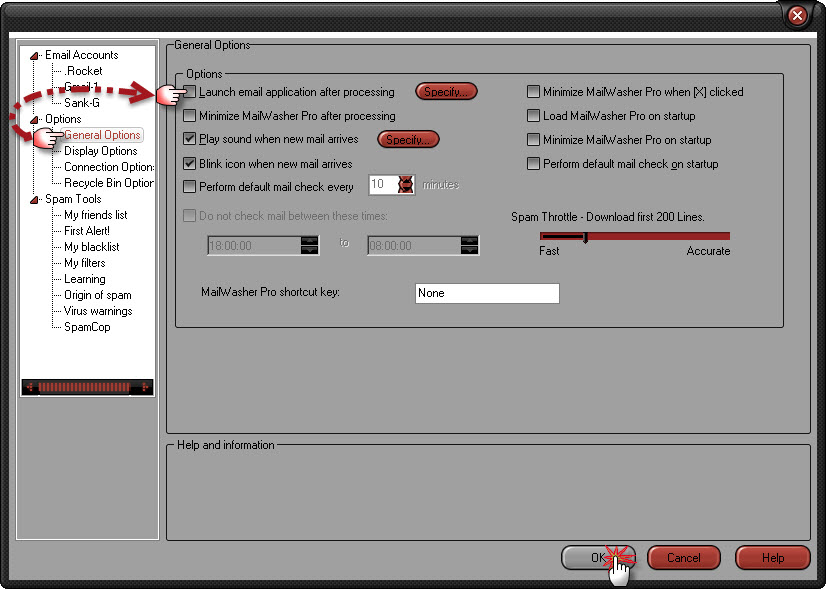Select the .Rocket email account
The width and height of the screenshot is (826, 589).
(x=83, y=71)
